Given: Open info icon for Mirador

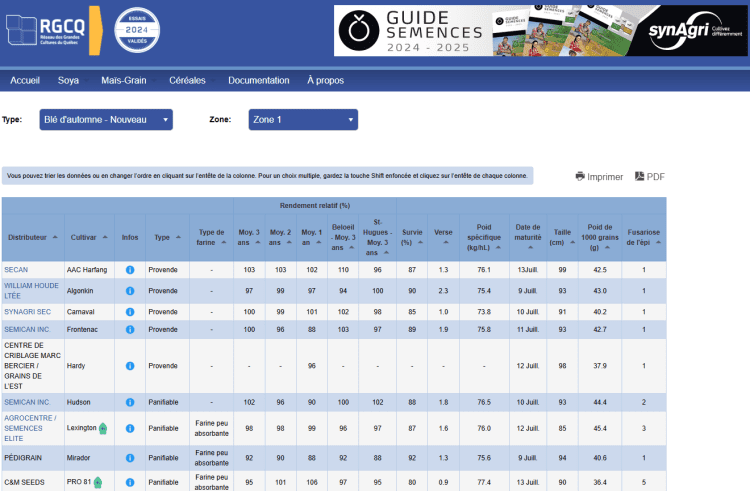Looking at the screenshot, I should [130, 458].
